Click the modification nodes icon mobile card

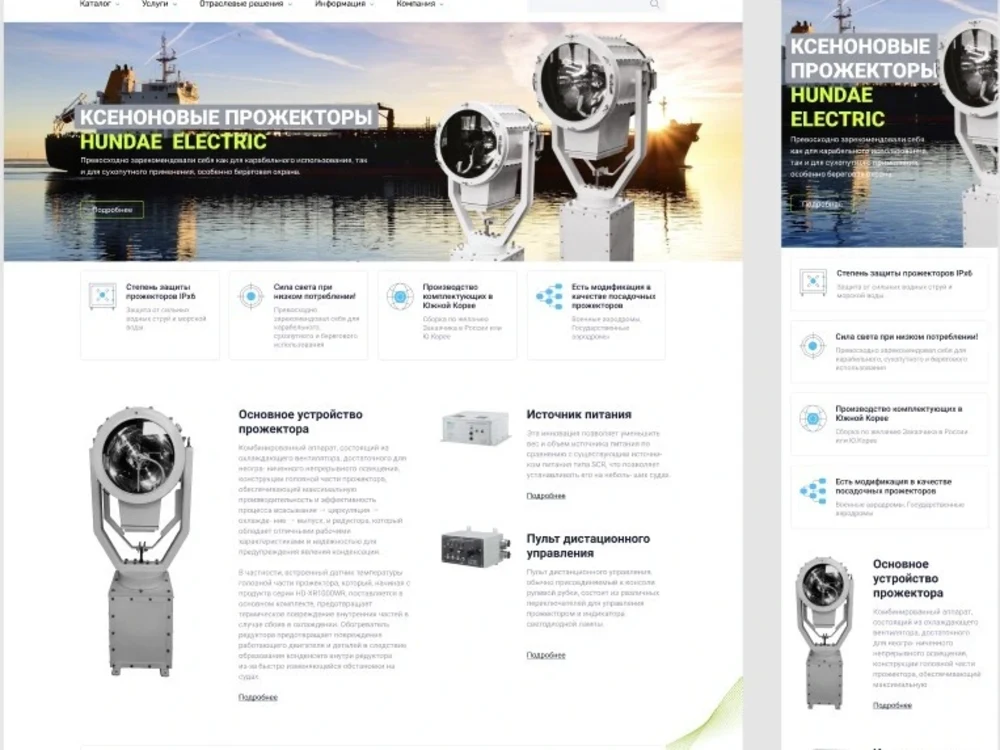point(813,491)
